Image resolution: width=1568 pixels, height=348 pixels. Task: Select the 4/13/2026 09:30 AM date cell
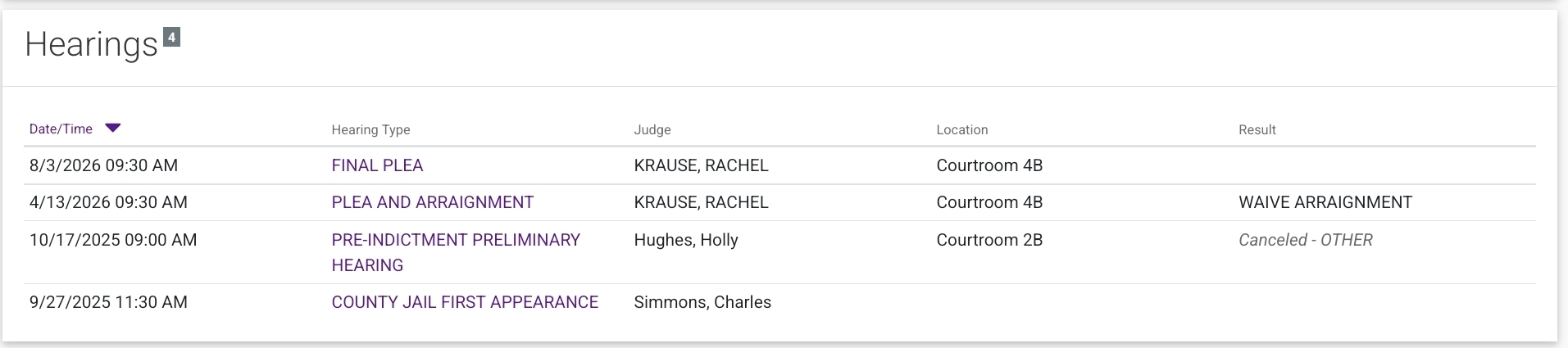(x=108, y=202)
